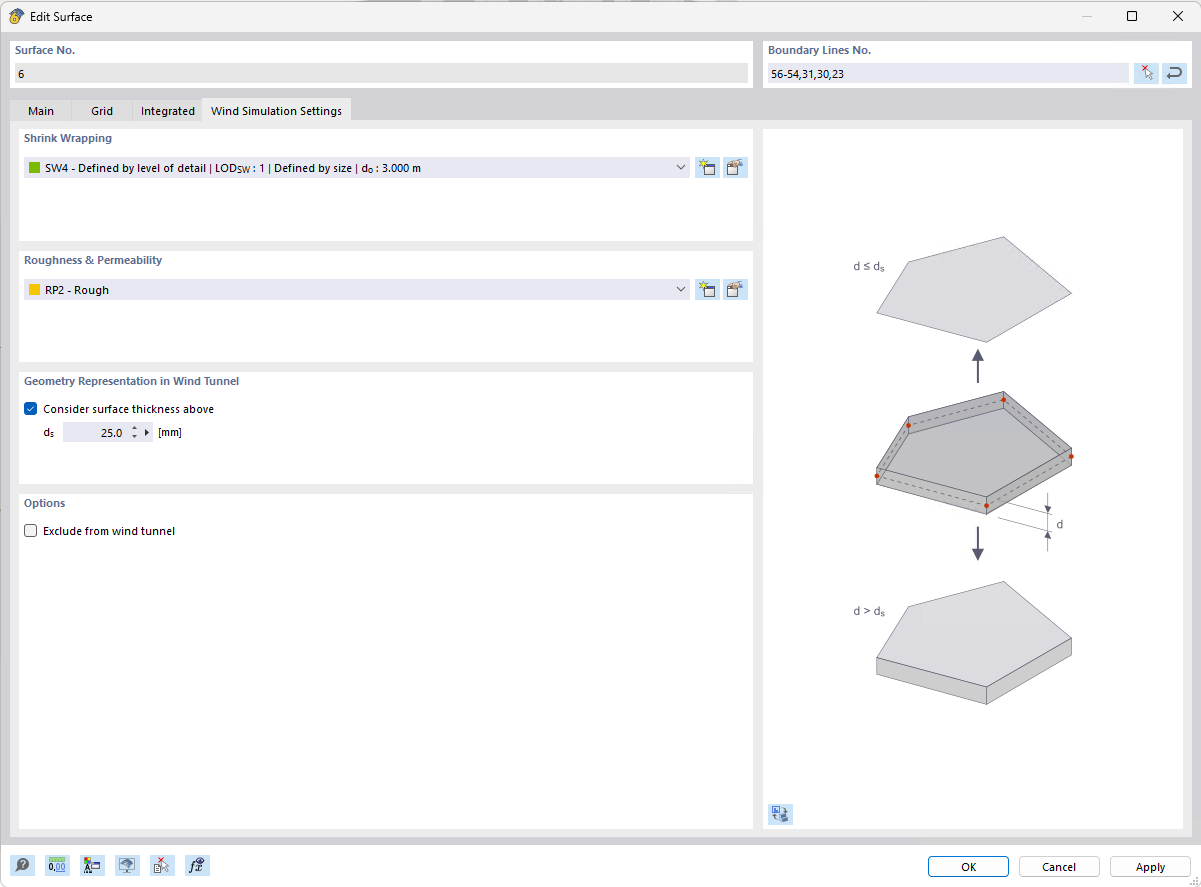Edit the selected SW4 shrink wrapping settings

click(x=735, y=167)
